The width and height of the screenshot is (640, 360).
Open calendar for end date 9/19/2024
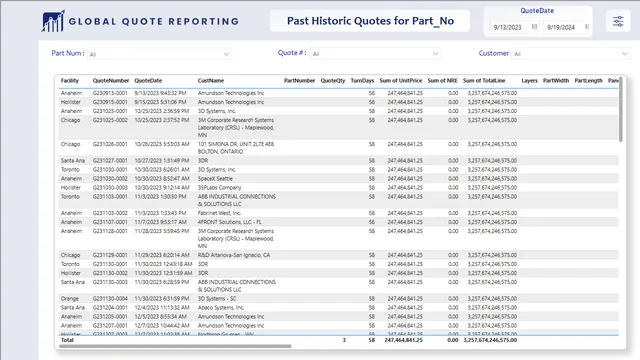coord(587,27)
